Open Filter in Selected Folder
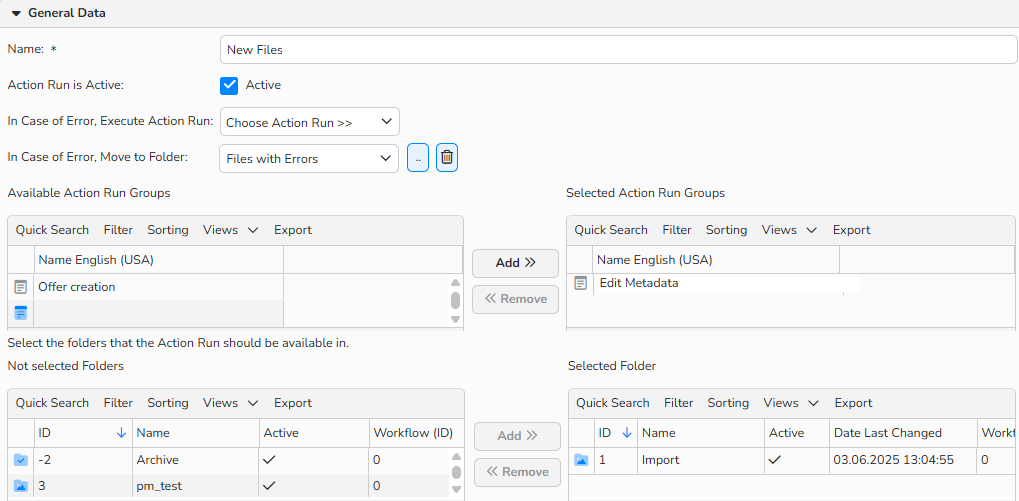 pyautogui.click(x=678, y=403)
